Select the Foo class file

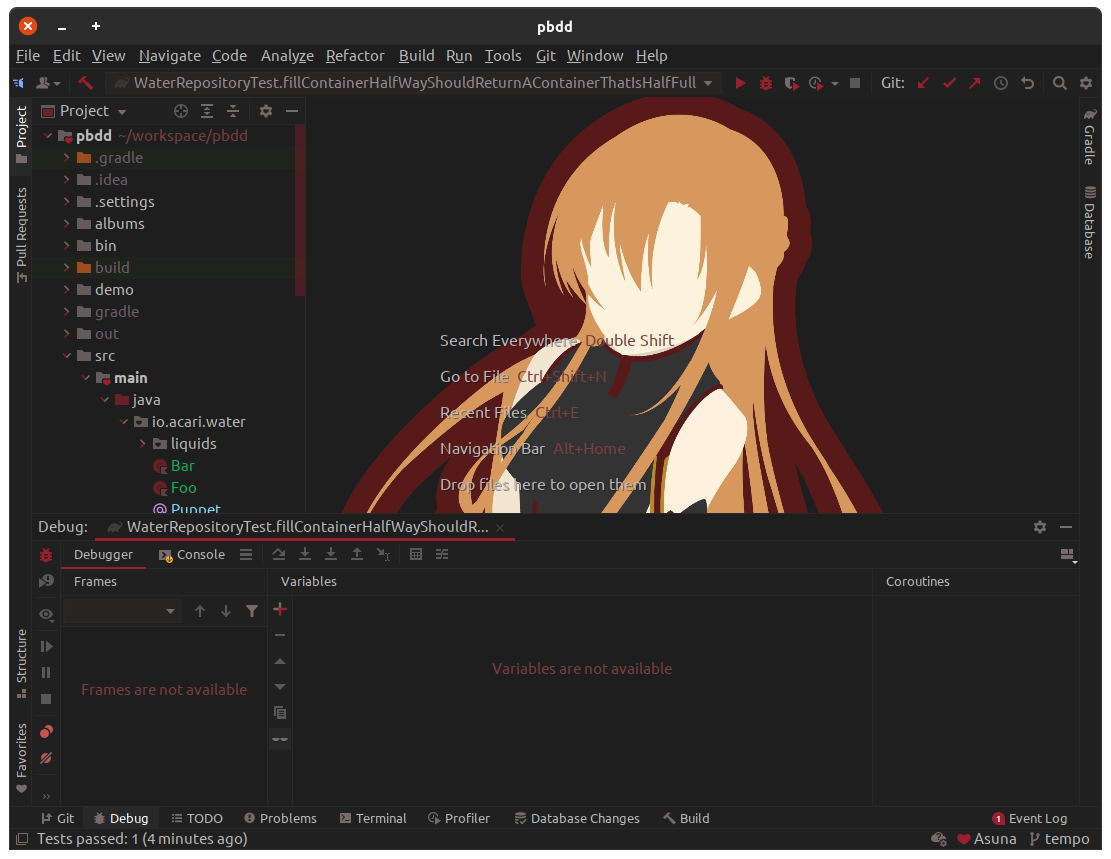point(175,488)
